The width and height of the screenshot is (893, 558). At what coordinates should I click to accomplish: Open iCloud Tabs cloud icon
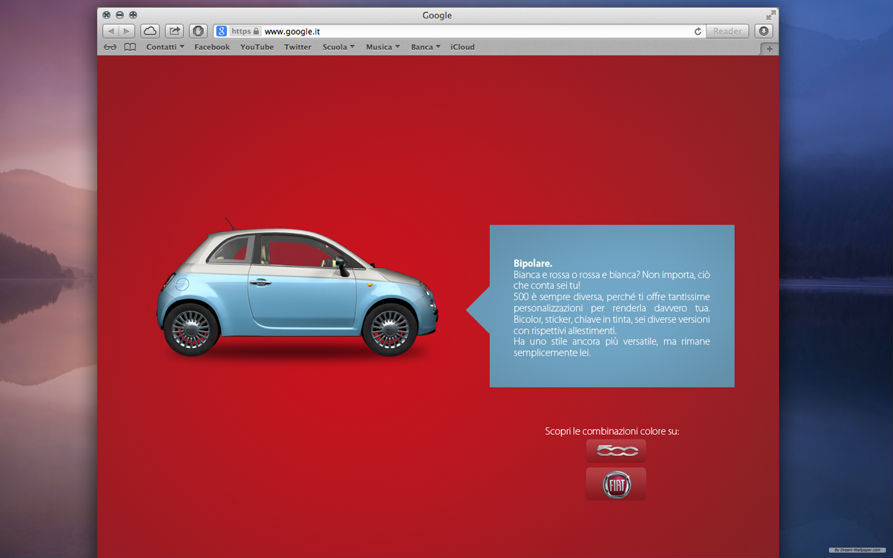150,31
